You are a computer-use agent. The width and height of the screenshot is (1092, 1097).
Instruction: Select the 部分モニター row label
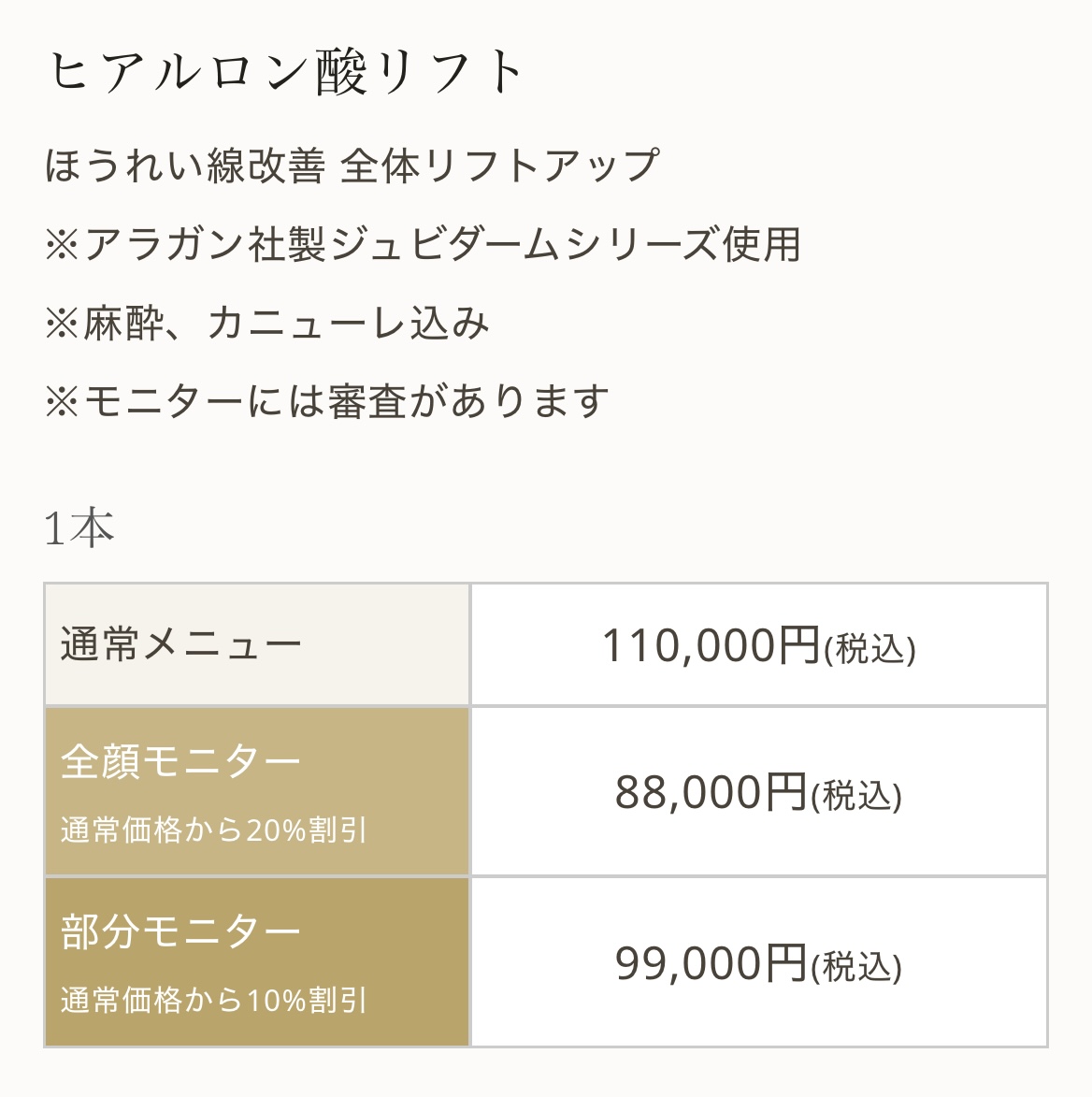coord(181,931)
